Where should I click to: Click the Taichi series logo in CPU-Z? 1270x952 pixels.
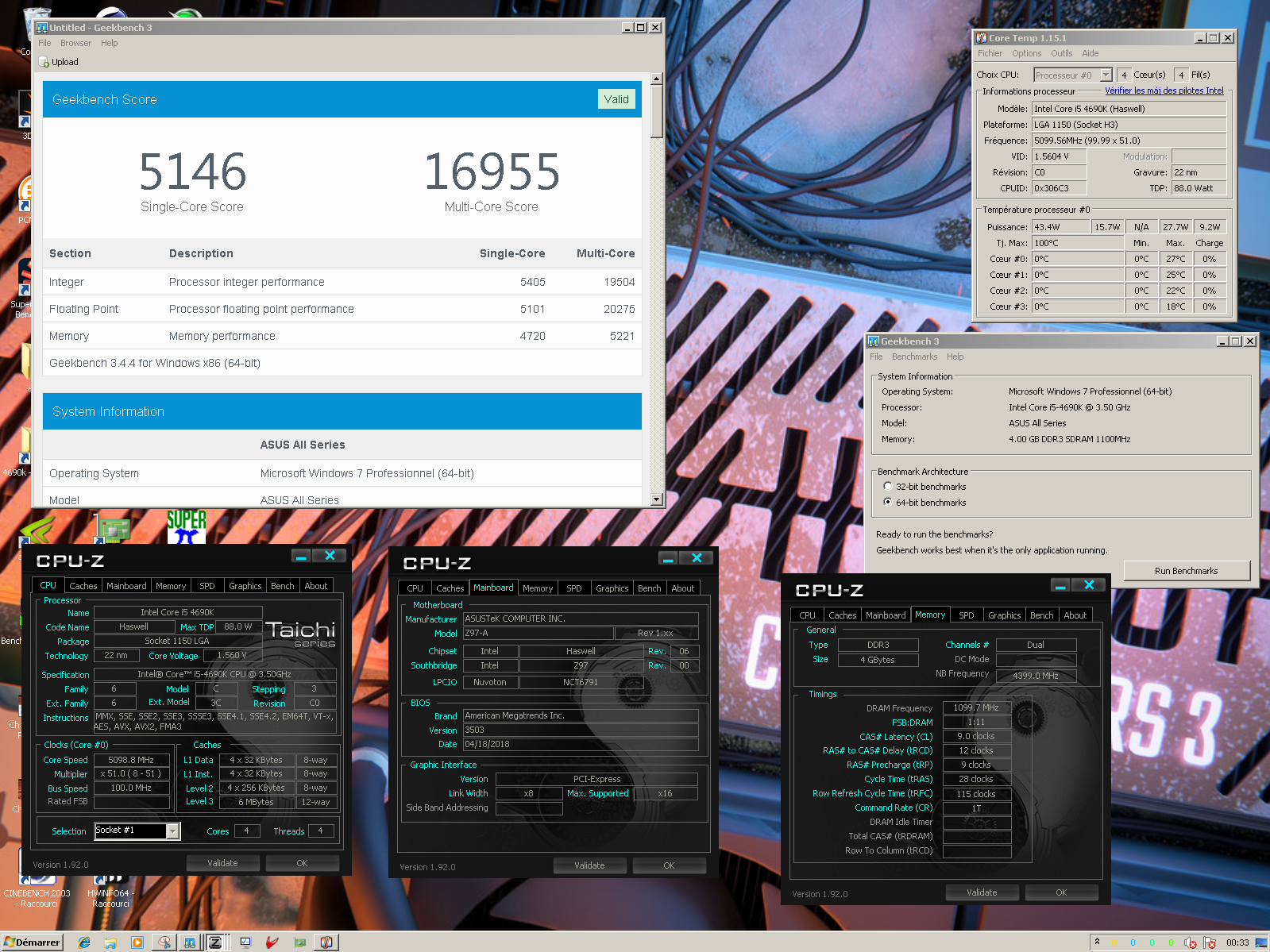(300, 634)
